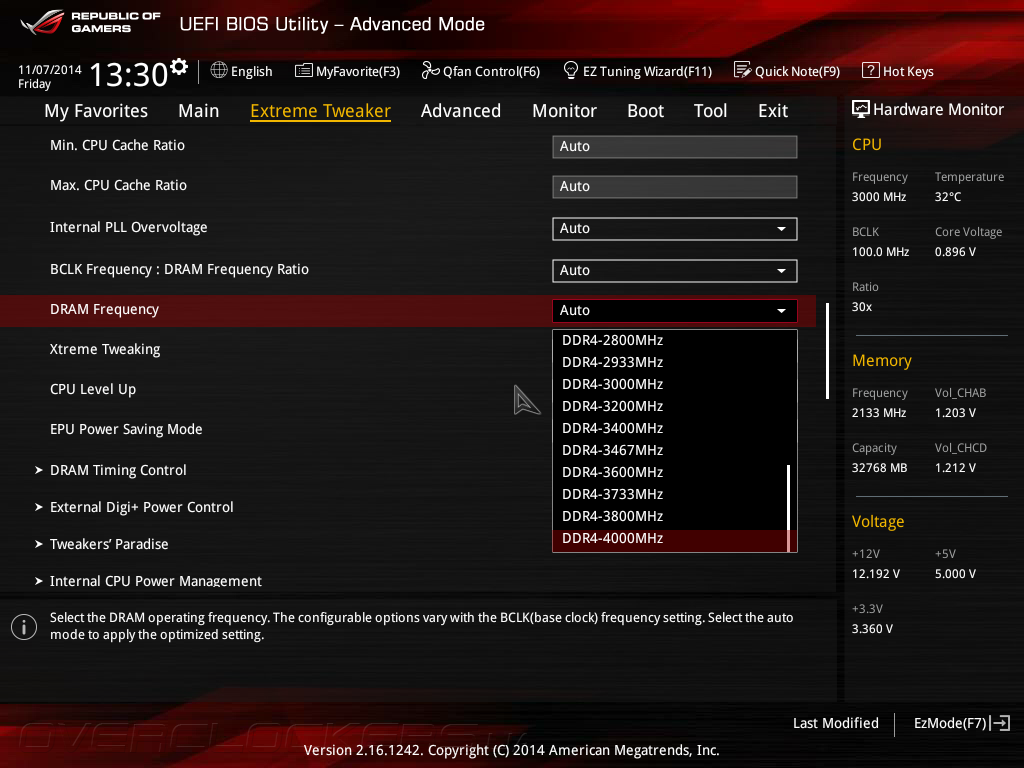Switch to My Favorites tab
The image size is (1024, 768).
click(96, 111)
